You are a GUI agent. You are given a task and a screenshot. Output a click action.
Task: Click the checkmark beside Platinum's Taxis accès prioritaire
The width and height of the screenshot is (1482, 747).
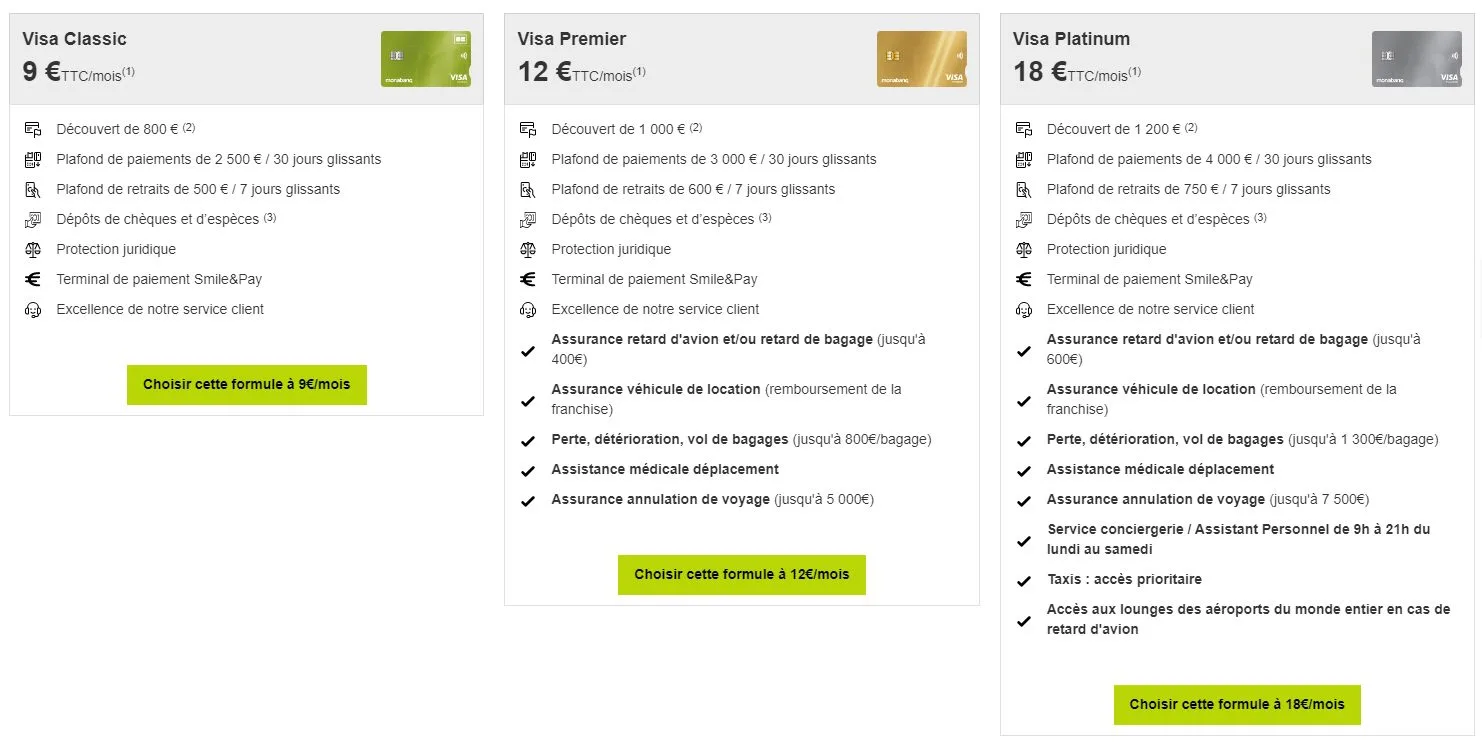[x=1023, y=581]
